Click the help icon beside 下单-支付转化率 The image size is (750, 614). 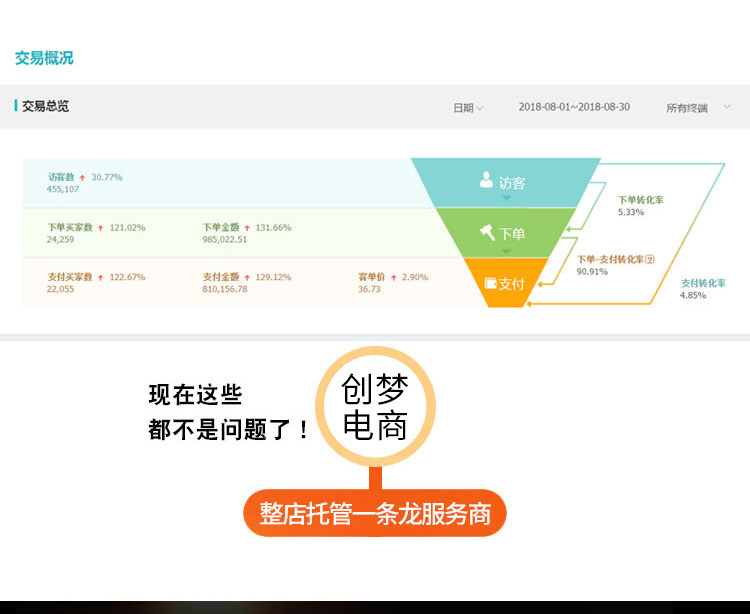(x=650, y=259)
